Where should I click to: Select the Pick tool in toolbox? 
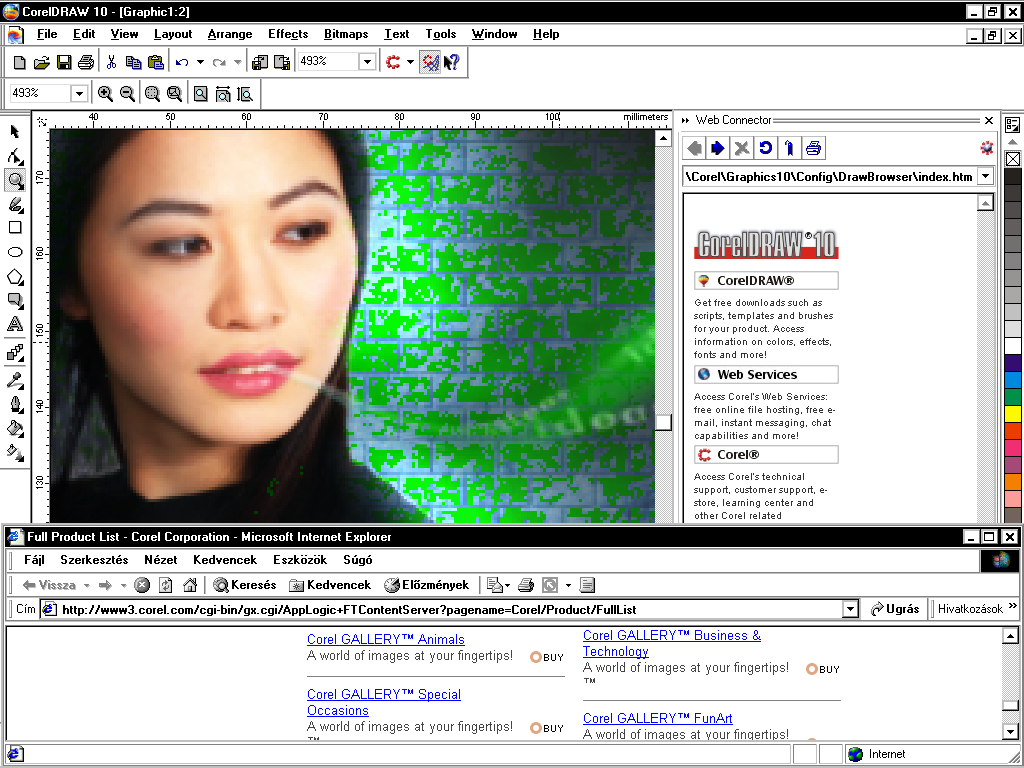[15, 132]
